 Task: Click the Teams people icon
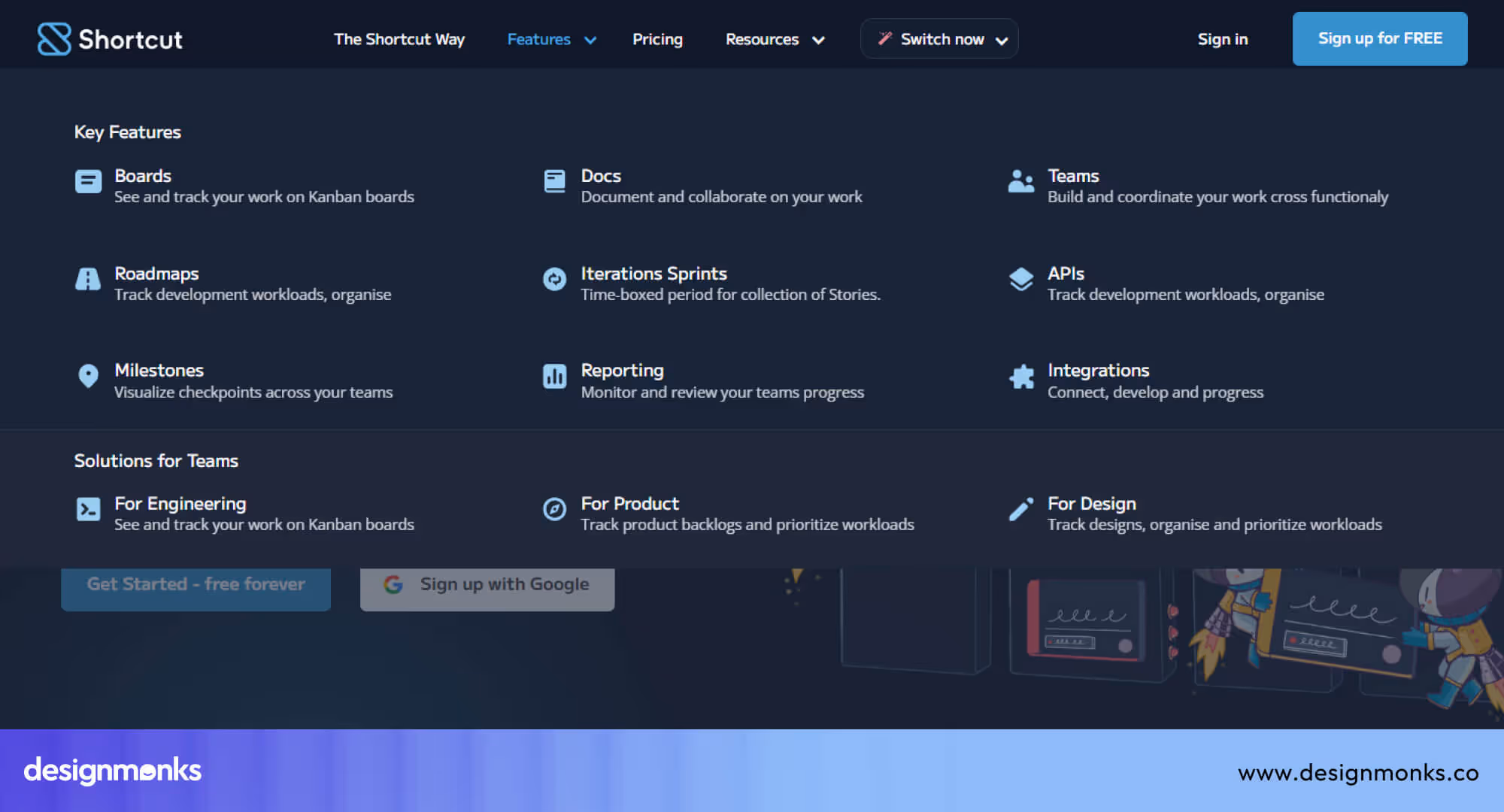click(x=1020, y=181)
